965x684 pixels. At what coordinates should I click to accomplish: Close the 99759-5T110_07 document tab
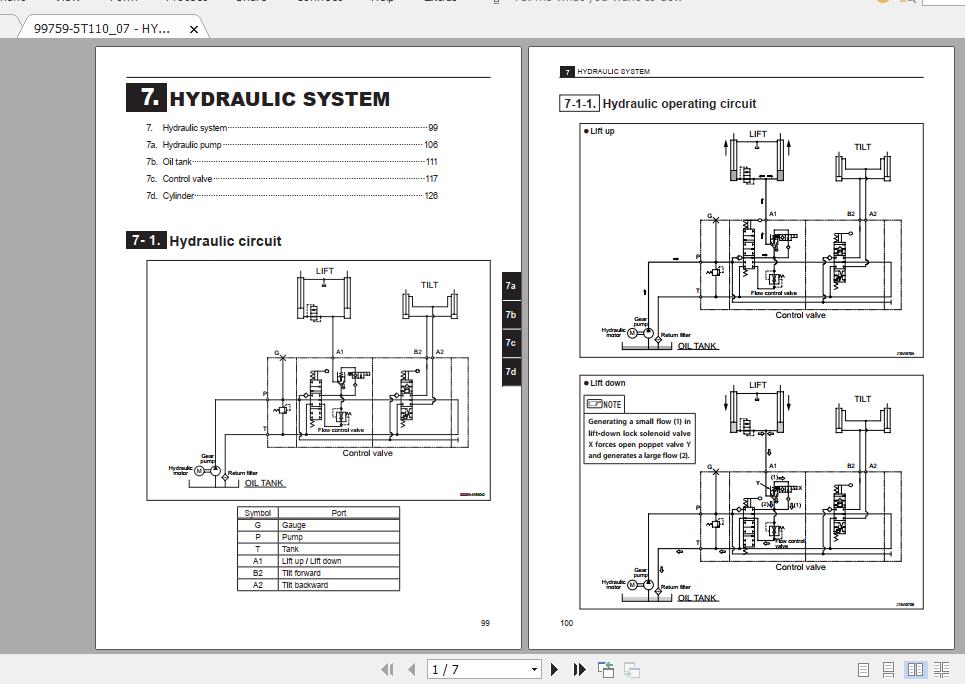pyautogui.click(x=193, y=29)
